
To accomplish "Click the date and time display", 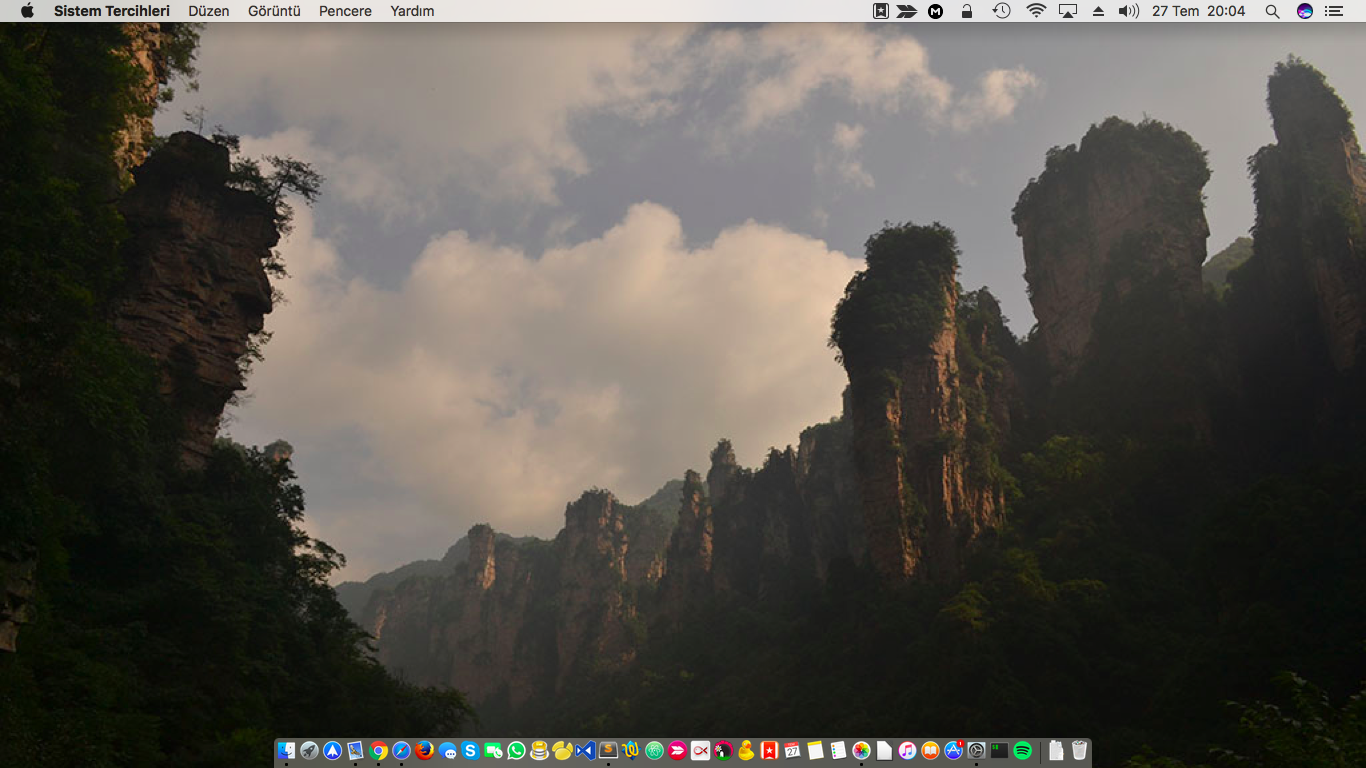I will click(x=1198, y=11).
